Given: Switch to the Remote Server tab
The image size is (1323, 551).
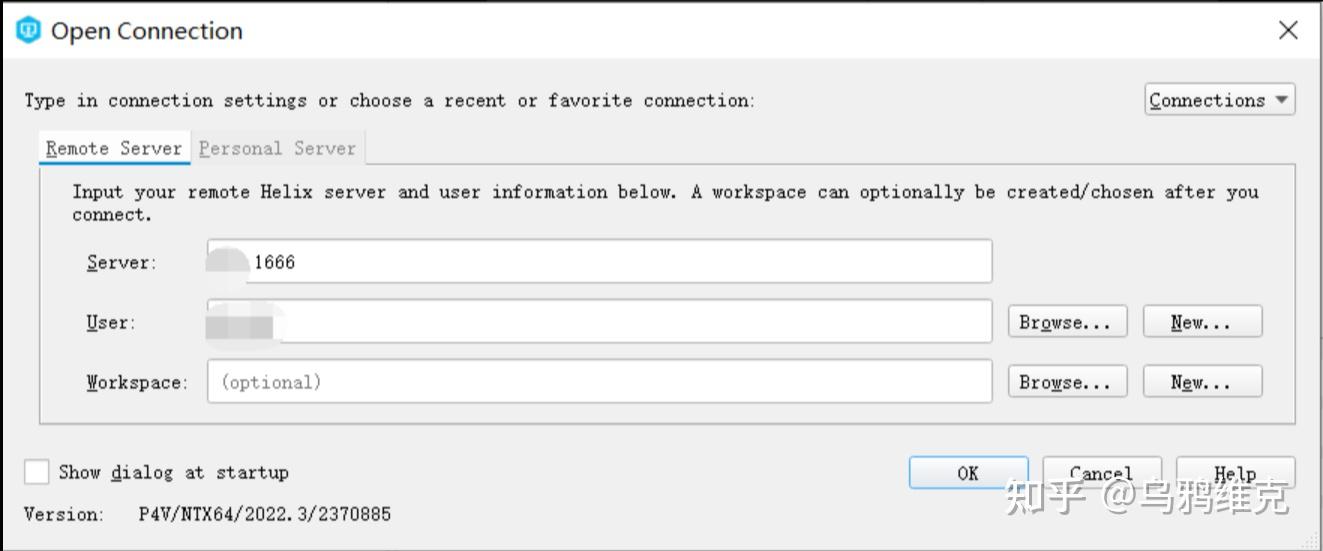Looking at the screenshot, I should coord(114,149).
